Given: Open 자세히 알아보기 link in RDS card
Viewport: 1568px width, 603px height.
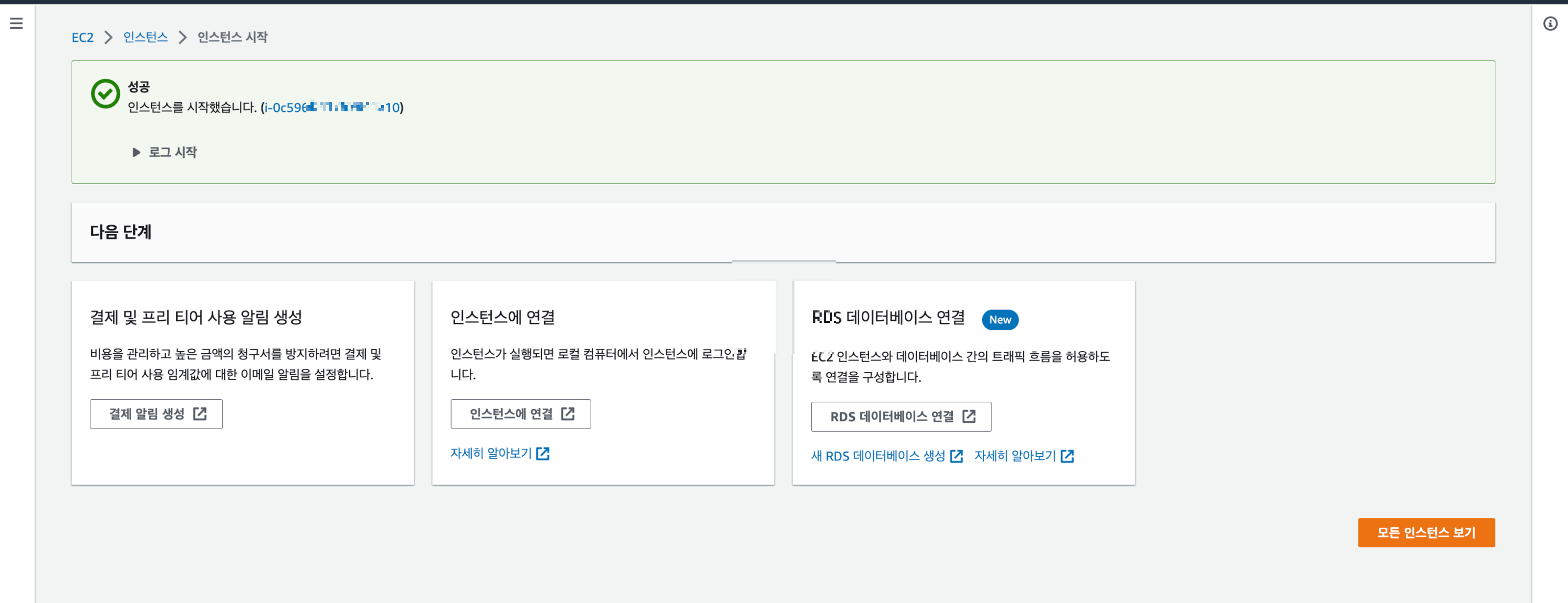Looking at the screenshot, I should 1014,456.
